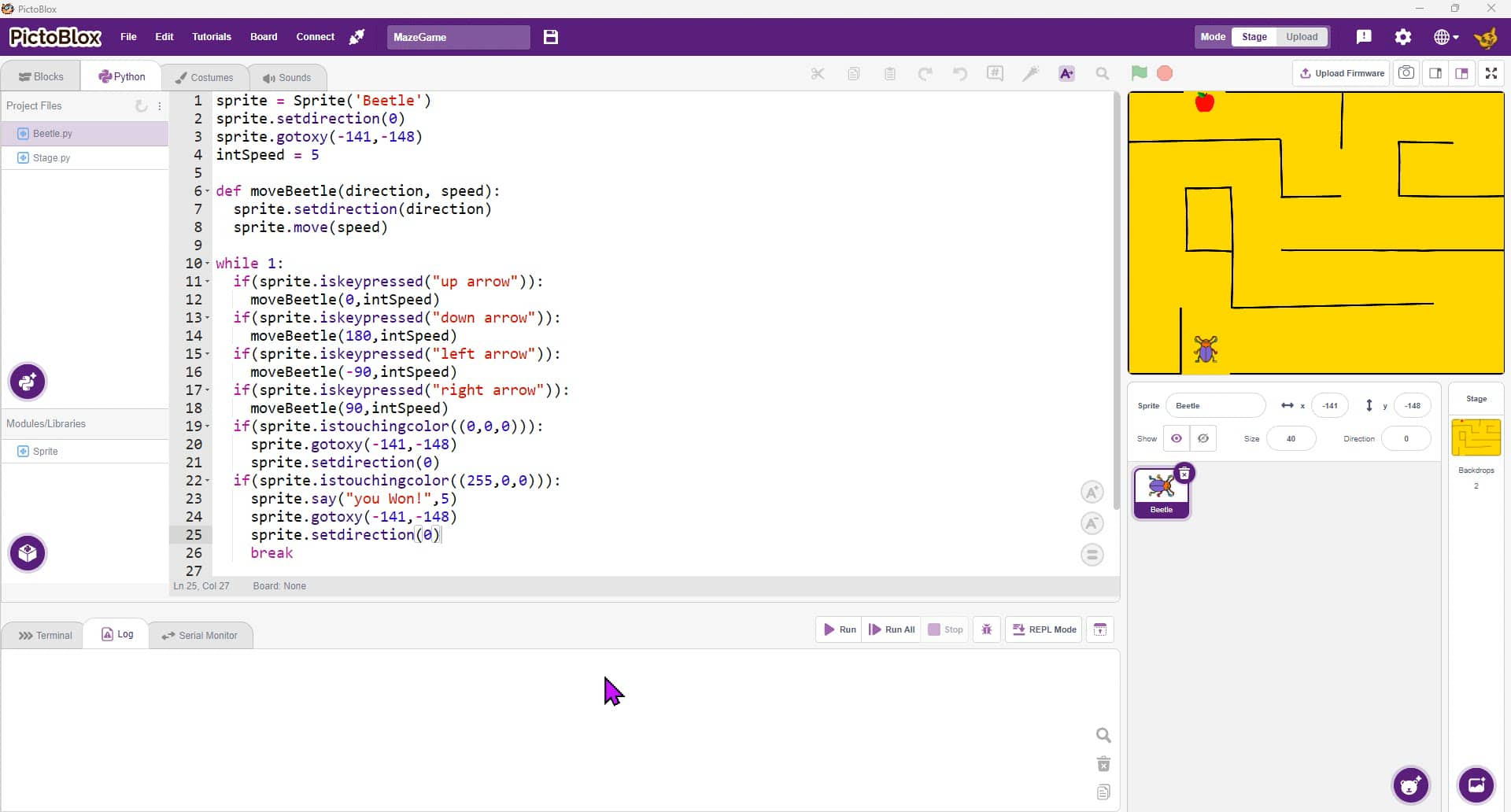Enter fullscreen stage mode

pyautogui.click(x=1491, y=73)
